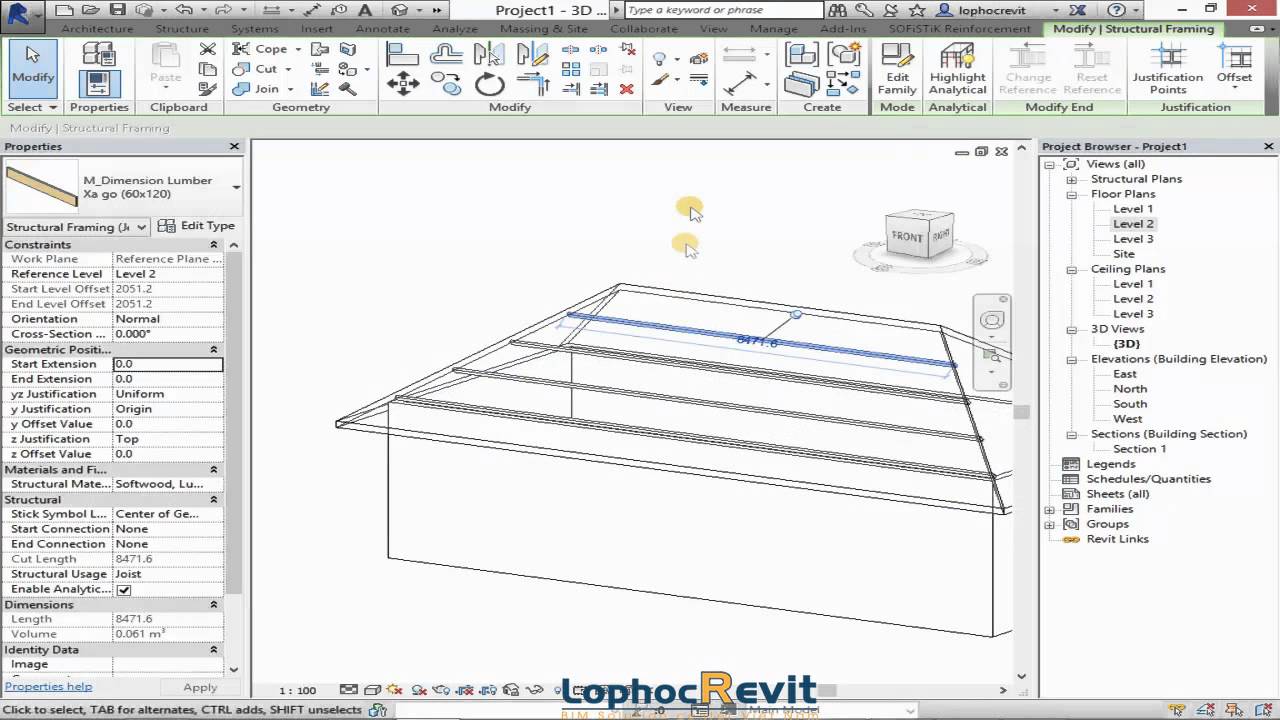This screenshot has width=1280, height=720.
Task: Select the Array tool
Action: click(x=571, y=69)
